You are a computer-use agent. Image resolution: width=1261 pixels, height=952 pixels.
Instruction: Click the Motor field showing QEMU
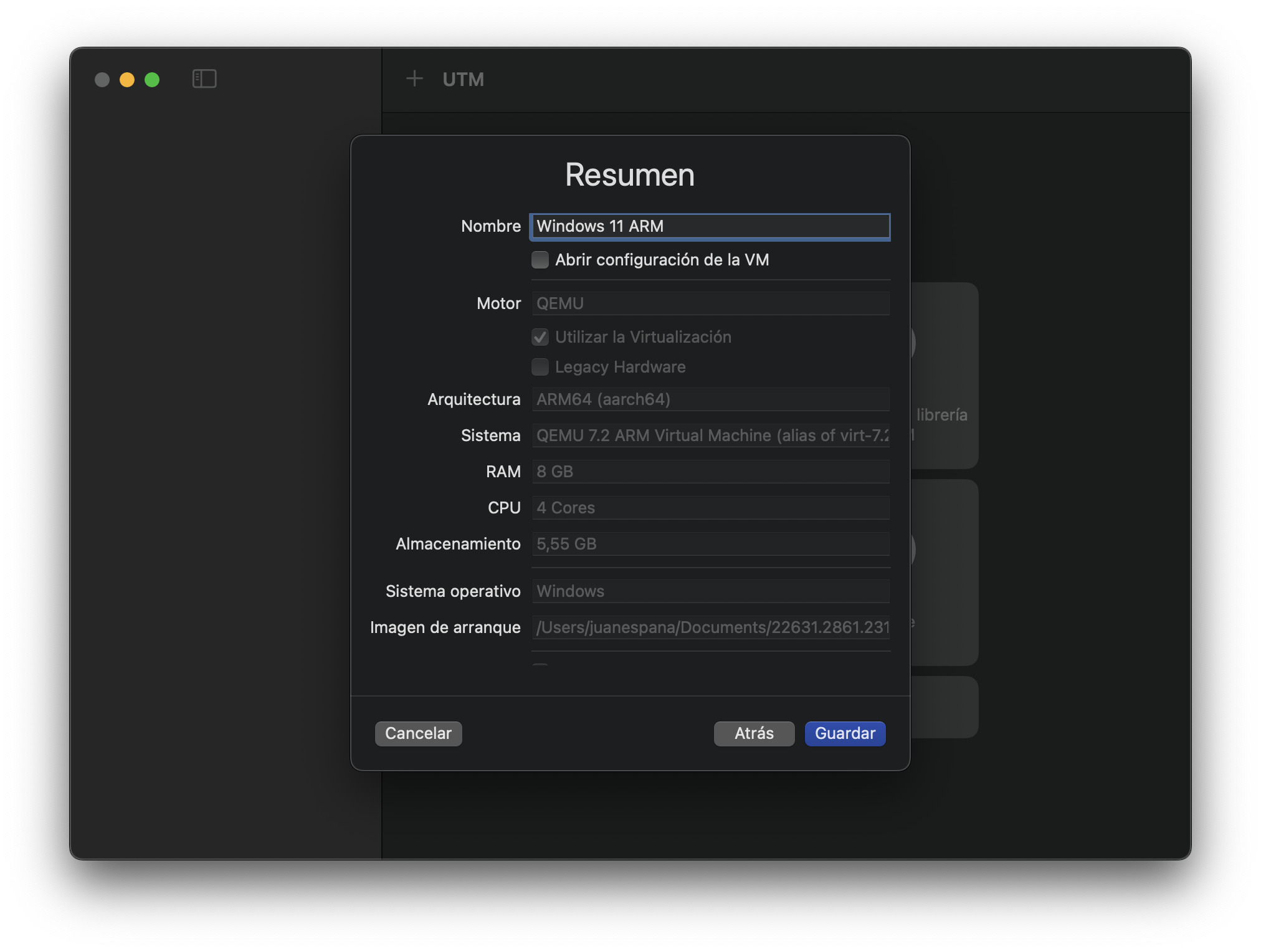pyautogui.click(x=710, y=303)
